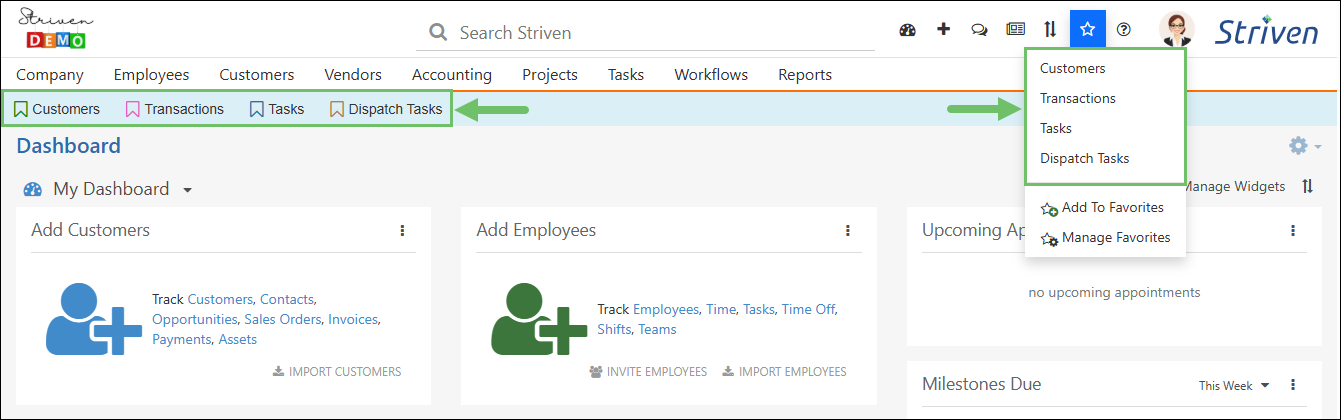Click the dashboard gauge icon in top bar

(908, 29)
